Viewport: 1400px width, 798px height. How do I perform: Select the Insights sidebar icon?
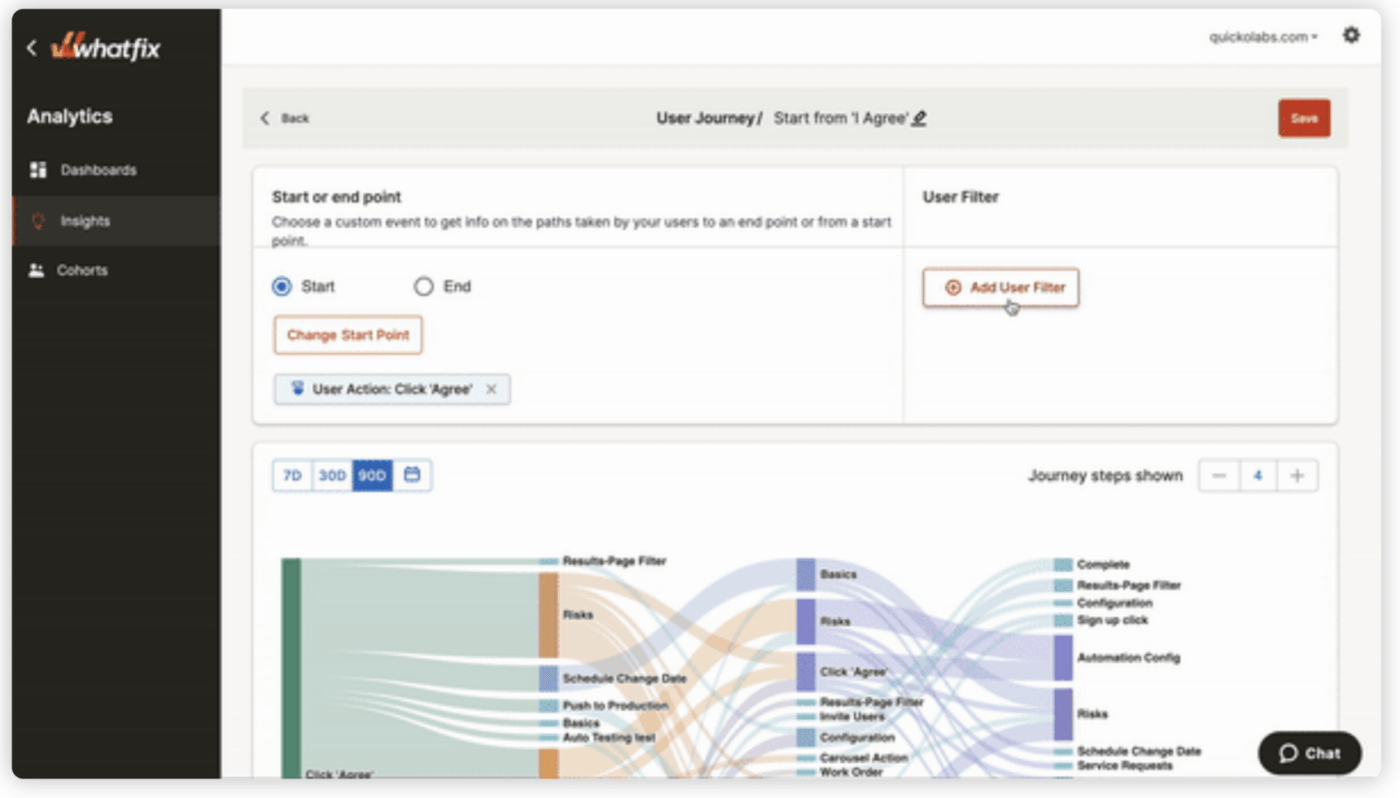[37, 221]
